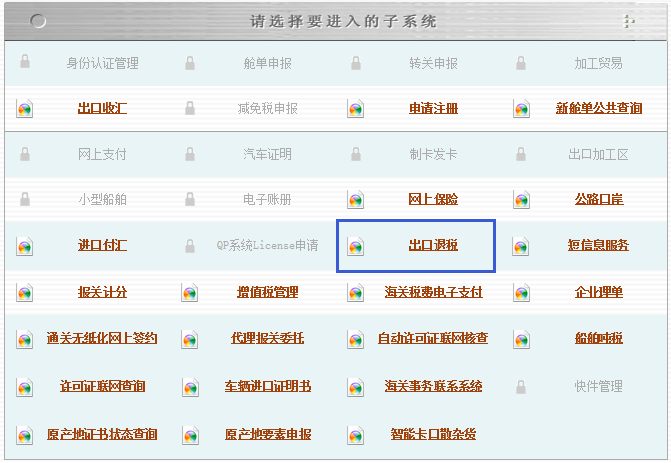Enter 增值税管理 subsystem
The image size is (671, 463).
(267, 292)
